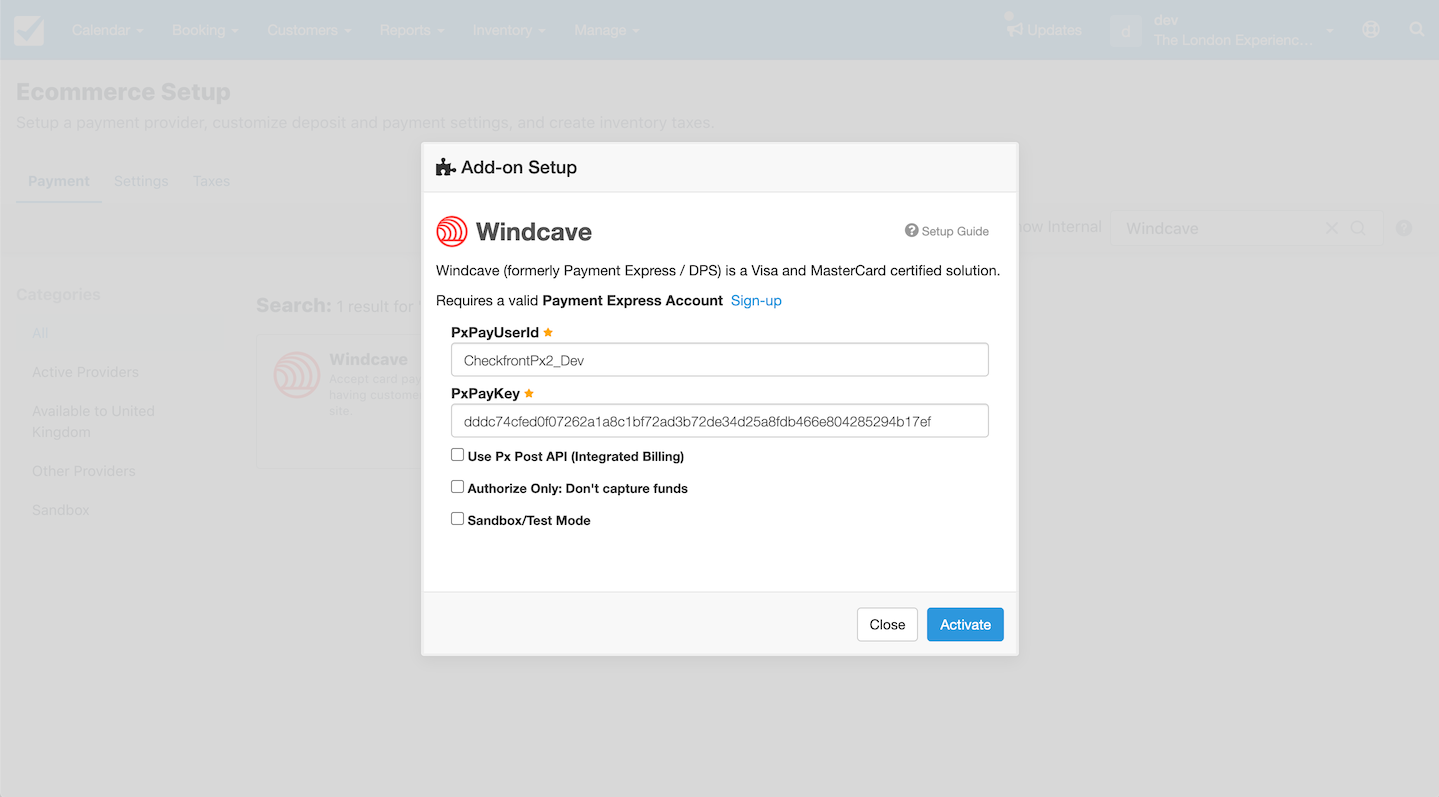Screen dimensions: 1439x797
Task: Expand the Manage menu
Action: 606,30
